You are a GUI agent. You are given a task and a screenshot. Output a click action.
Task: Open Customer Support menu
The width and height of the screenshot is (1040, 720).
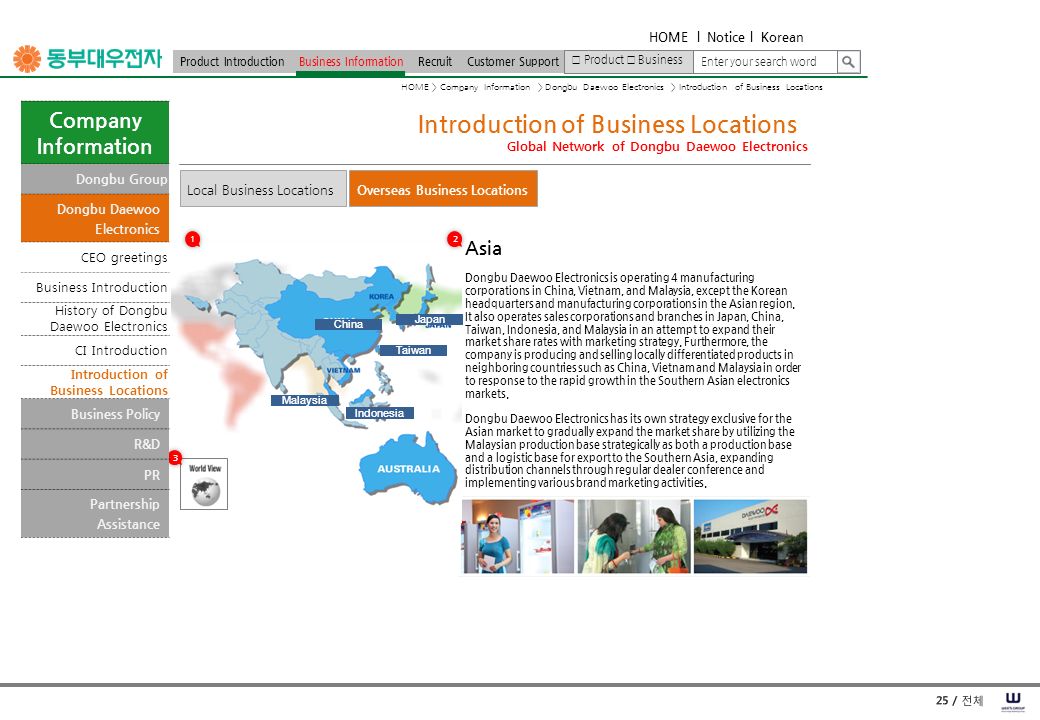click(513, 62)
